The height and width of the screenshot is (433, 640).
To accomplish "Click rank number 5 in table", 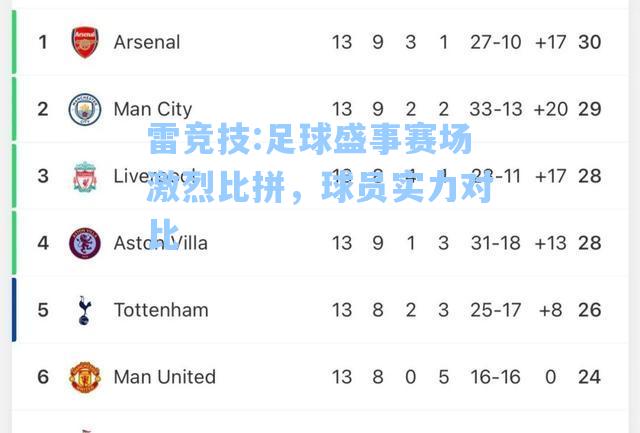I will tap(43, 310).
